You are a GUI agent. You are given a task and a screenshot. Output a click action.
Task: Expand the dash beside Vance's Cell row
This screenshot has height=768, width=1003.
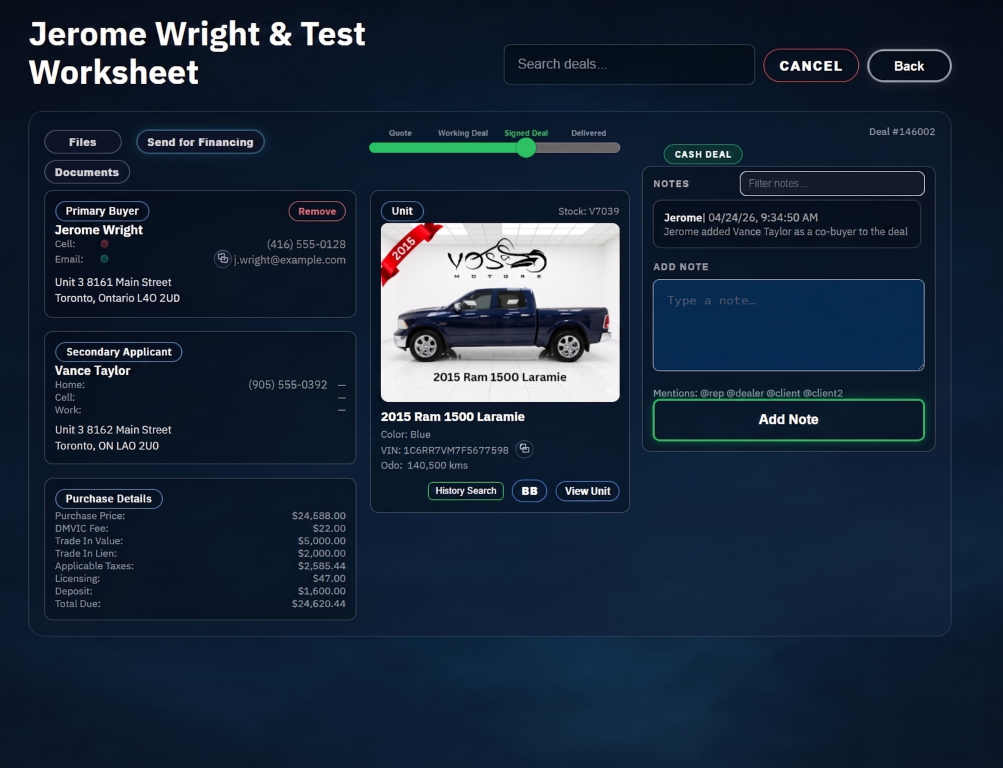[341, 397]
